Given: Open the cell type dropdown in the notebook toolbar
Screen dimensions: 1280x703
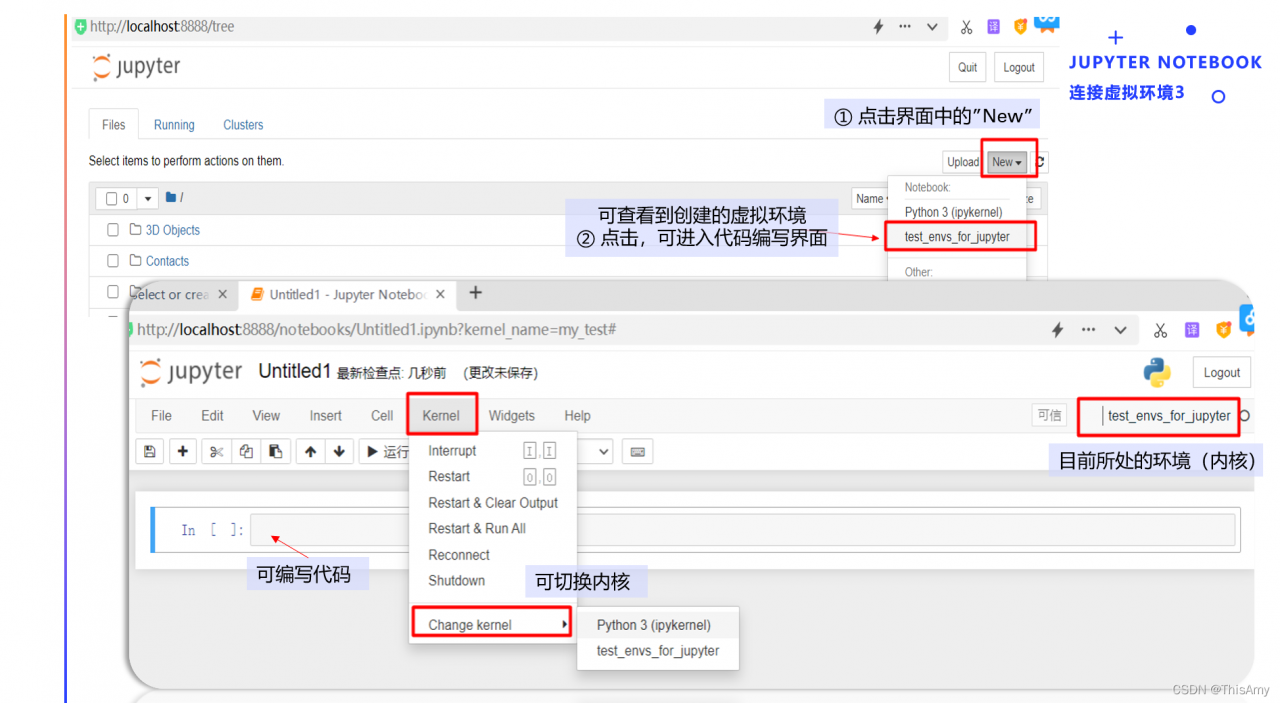Looking at the screenshot, I should 595,452.
